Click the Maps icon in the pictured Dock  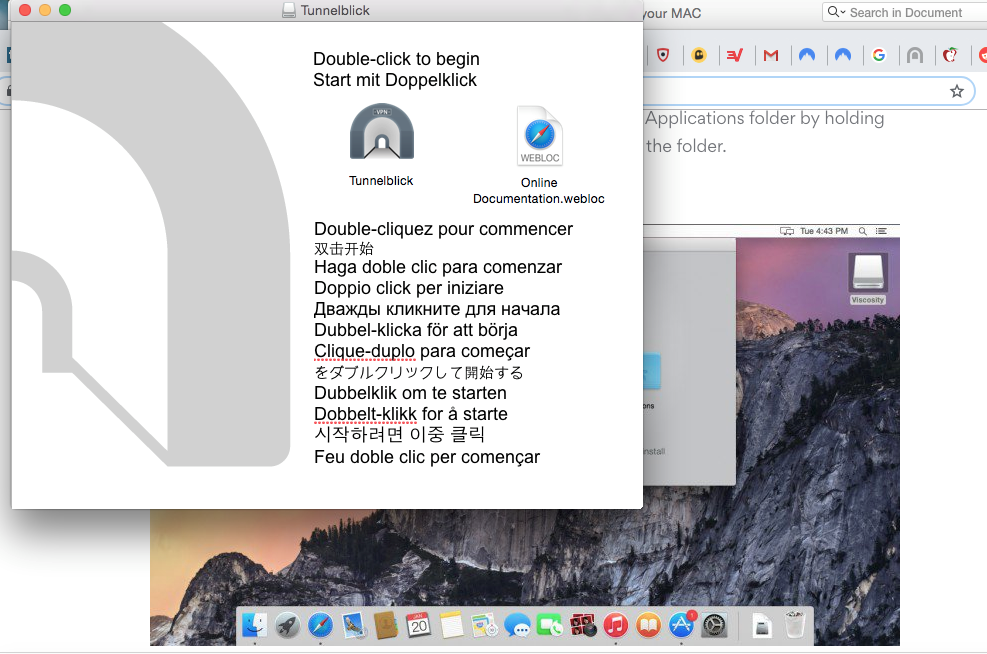[484, 626]
